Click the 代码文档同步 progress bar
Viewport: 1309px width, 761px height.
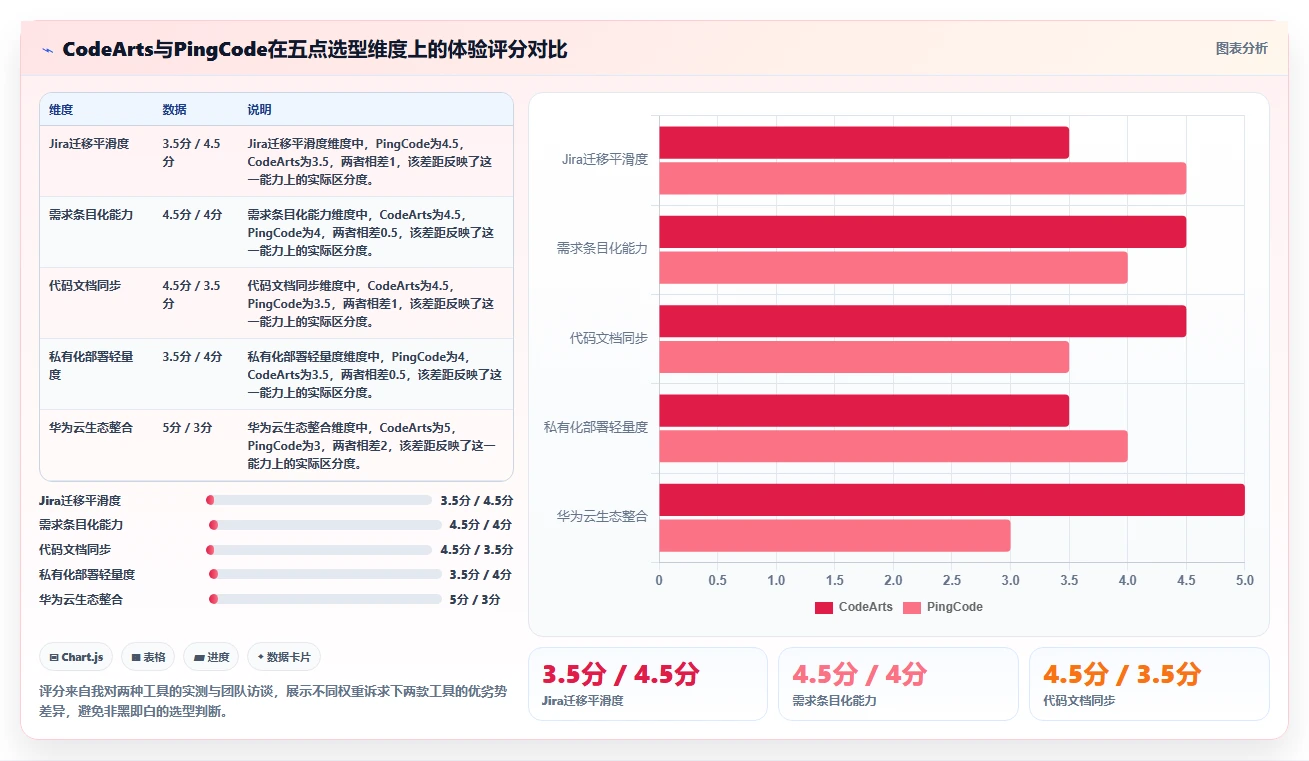(x=319, y=550)
